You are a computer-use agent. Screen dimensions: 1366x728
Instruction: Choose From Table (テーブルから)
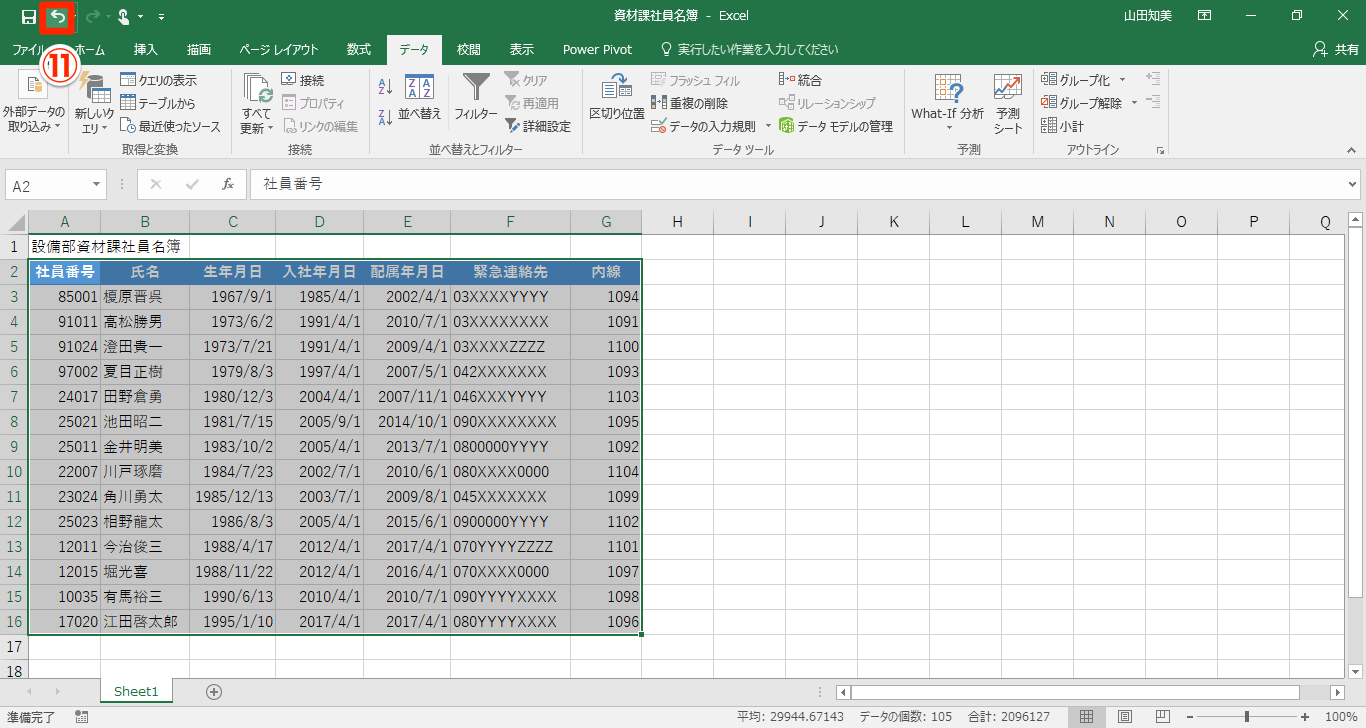point(158,103)
